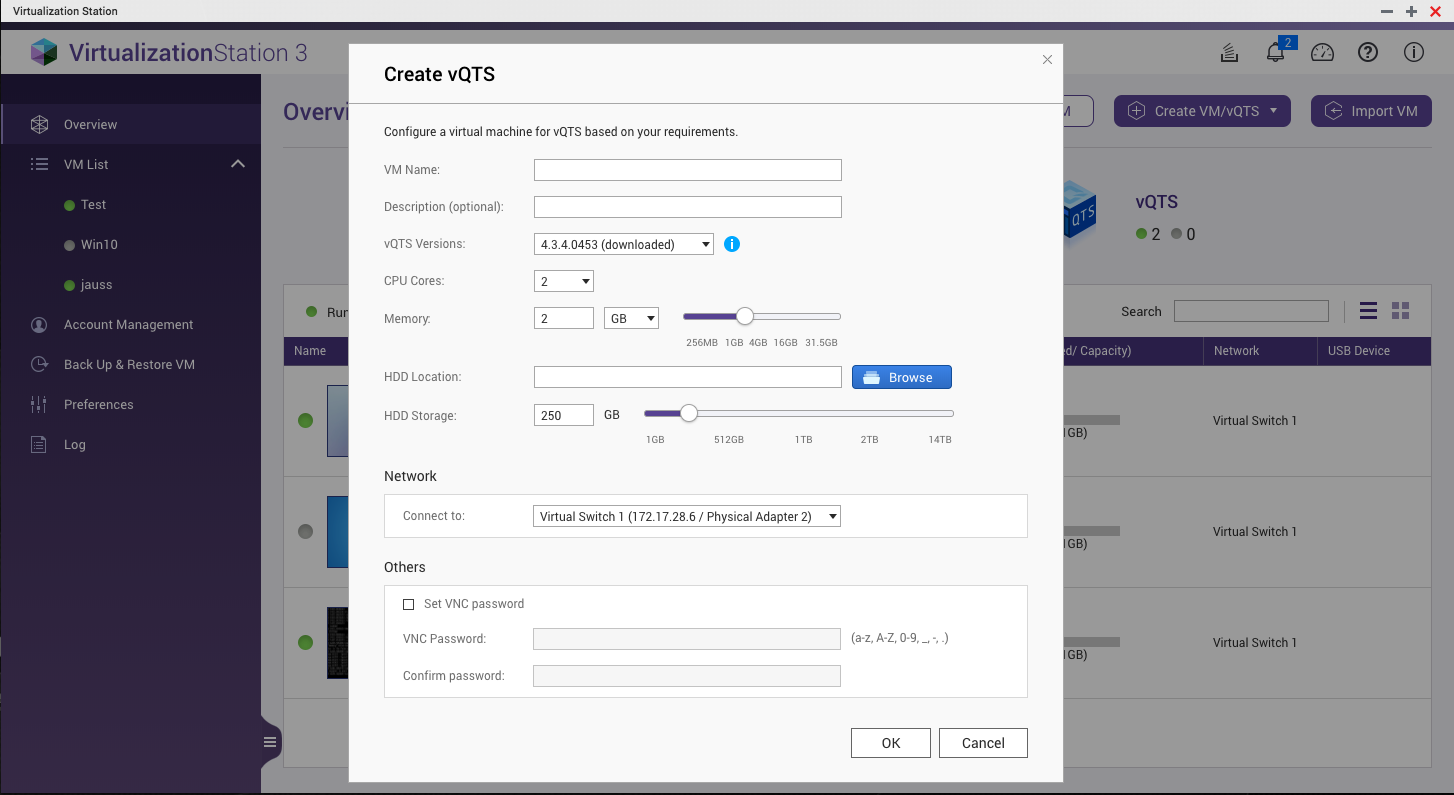
Task: Click the VM List sidebar icon
Action: pos(39,164)
